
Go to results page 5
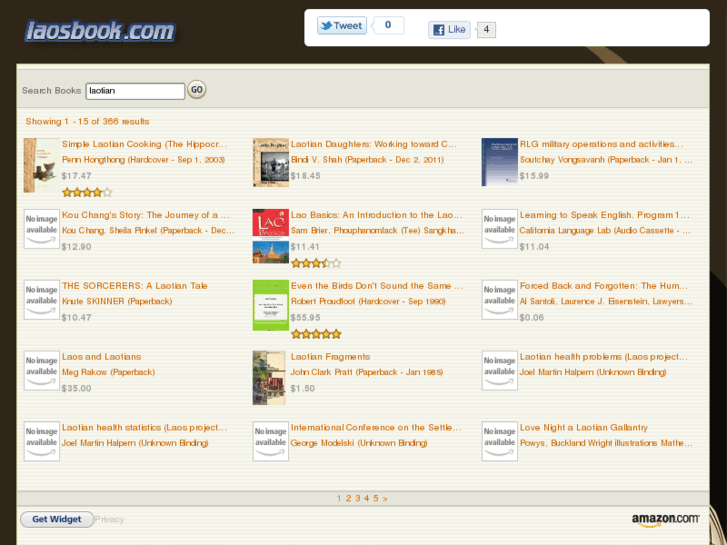[x=376, y=499]
